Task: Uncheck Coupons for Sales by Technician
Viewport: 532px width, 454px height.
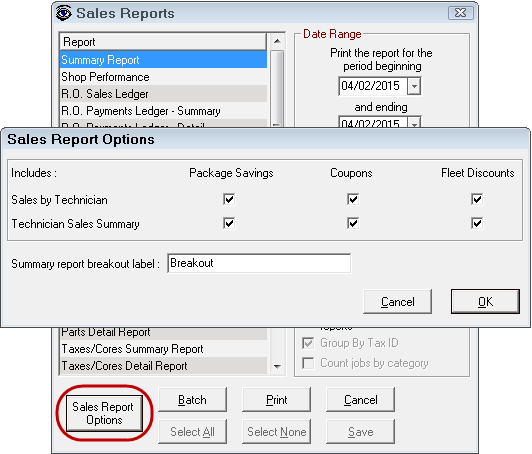Action: coord(353,199)
